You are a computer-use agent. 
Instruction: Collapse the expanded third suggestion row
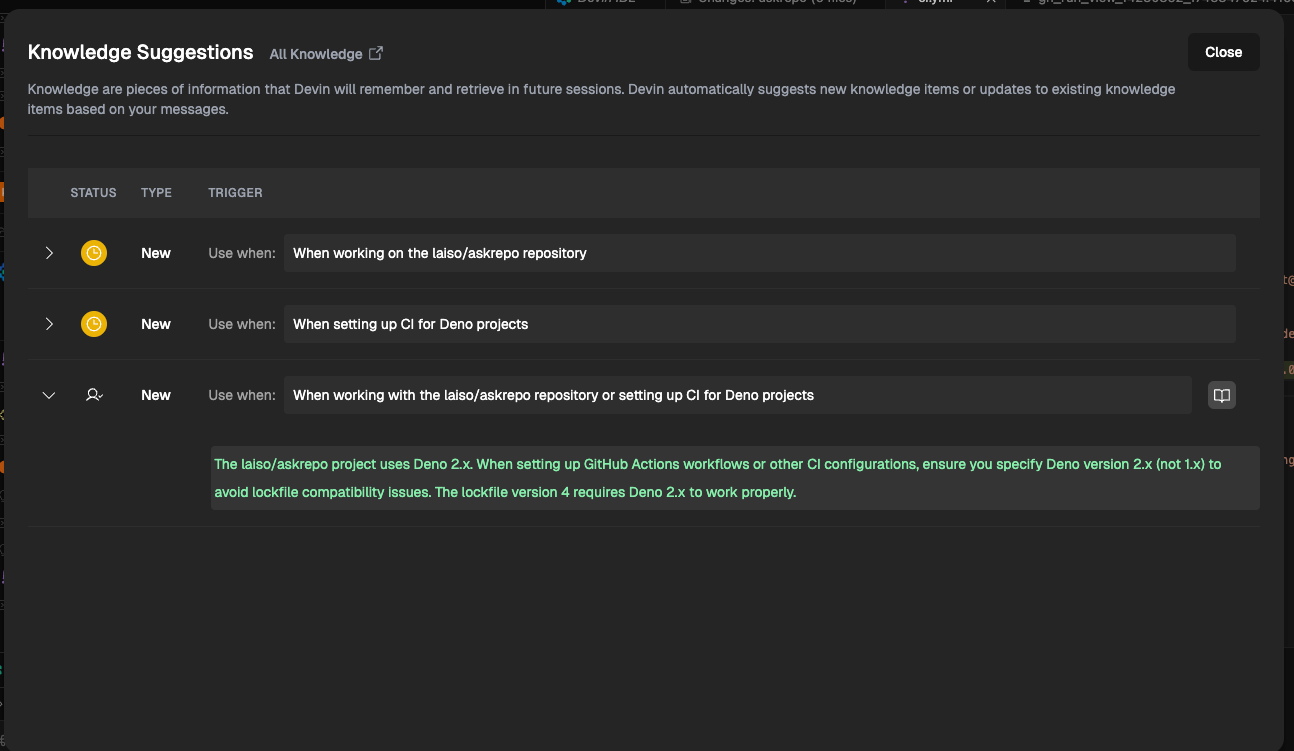tap(49, 395)
